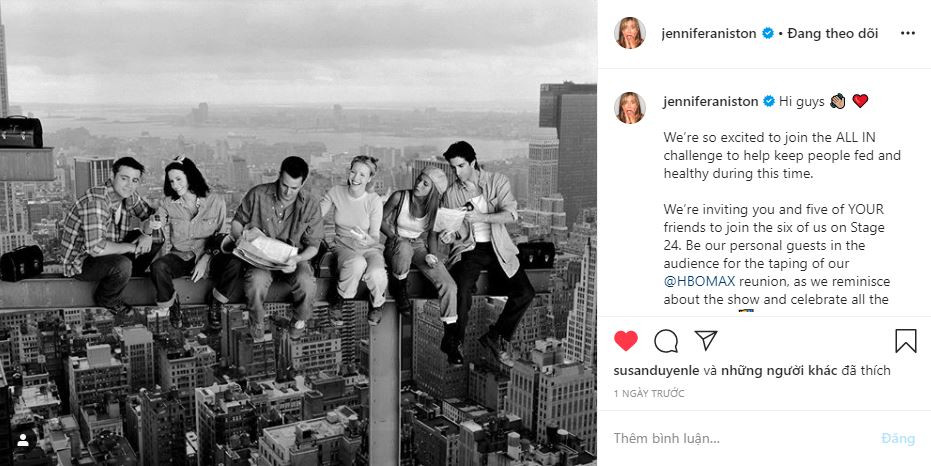Viewport: 931px width, 466px height.
Task: View tagged people icon on photo
Action: [x=23, y=440]
